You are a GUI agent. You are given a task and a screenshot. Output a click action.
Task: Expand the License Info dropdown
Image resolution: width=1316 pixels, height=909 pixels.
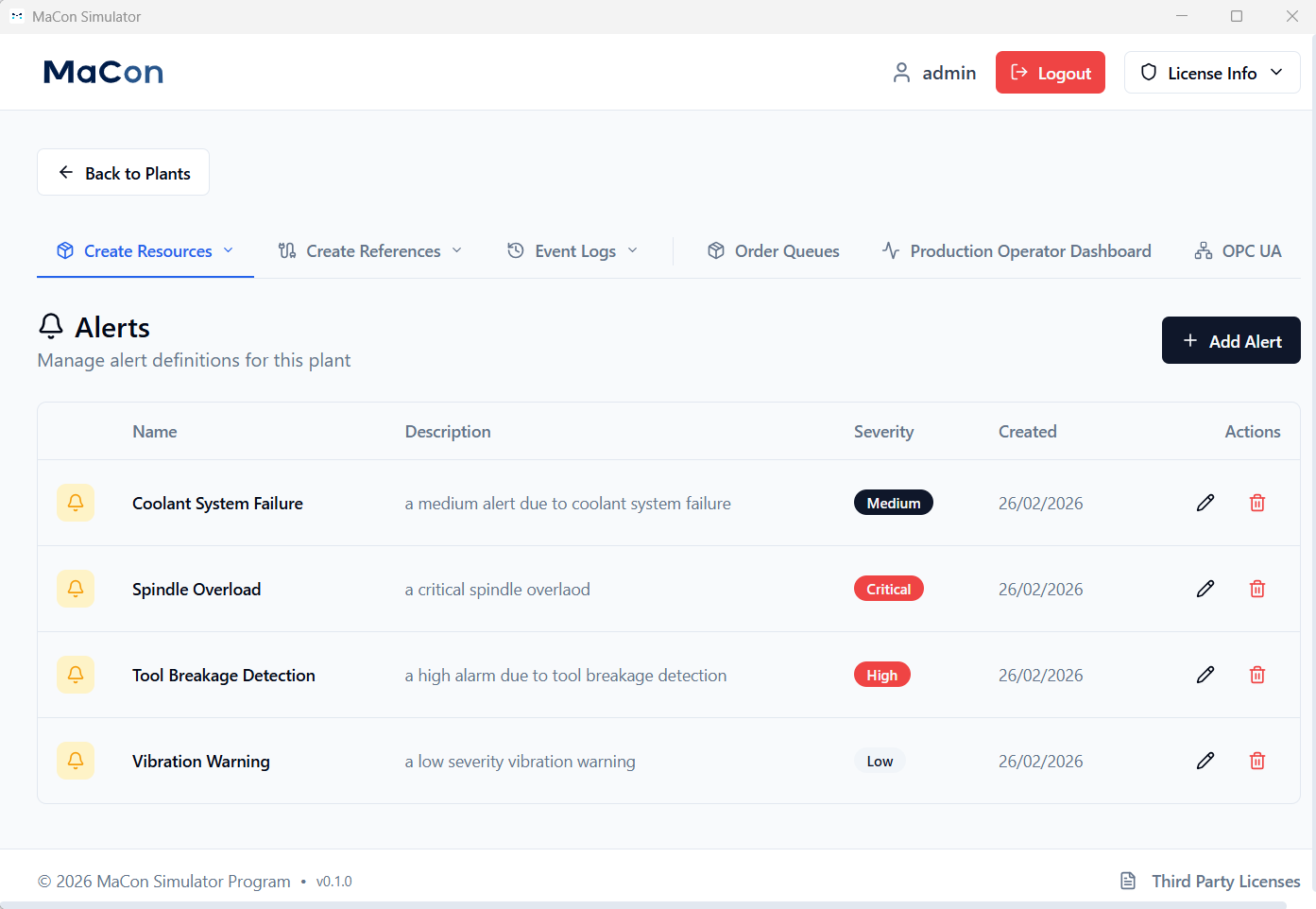point(1211,73)
